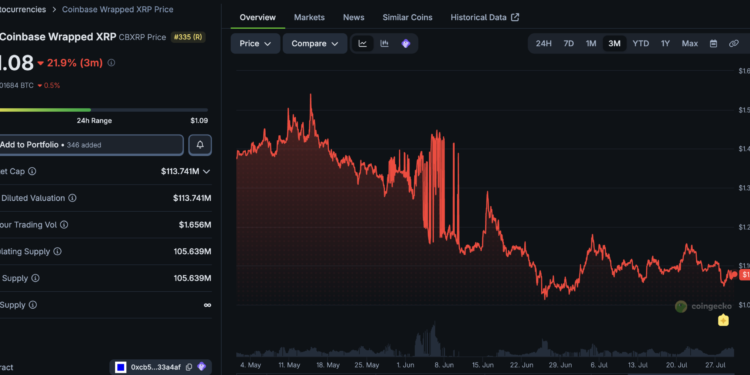Click the $1.656M trading volume value
The image size is (750, 375).
195,225
